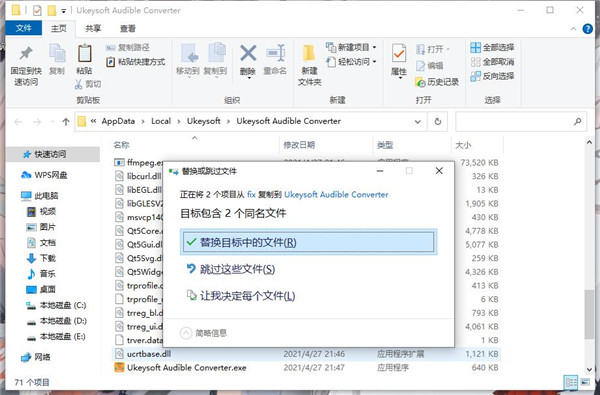The image size is (600, 395).
Task: Select Ukeysoft Audible Converter.exe file
Action: click(x=187, y=367)
